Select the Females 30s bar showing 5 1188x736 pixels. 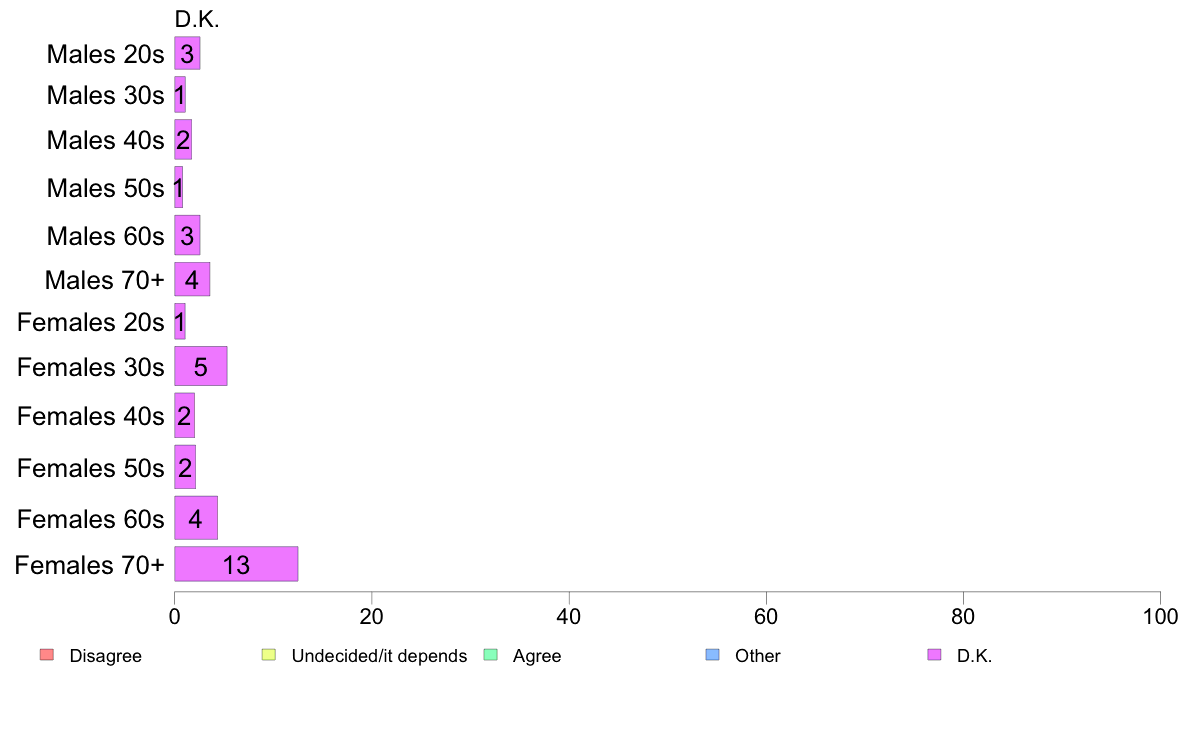(x=201, y=366)
